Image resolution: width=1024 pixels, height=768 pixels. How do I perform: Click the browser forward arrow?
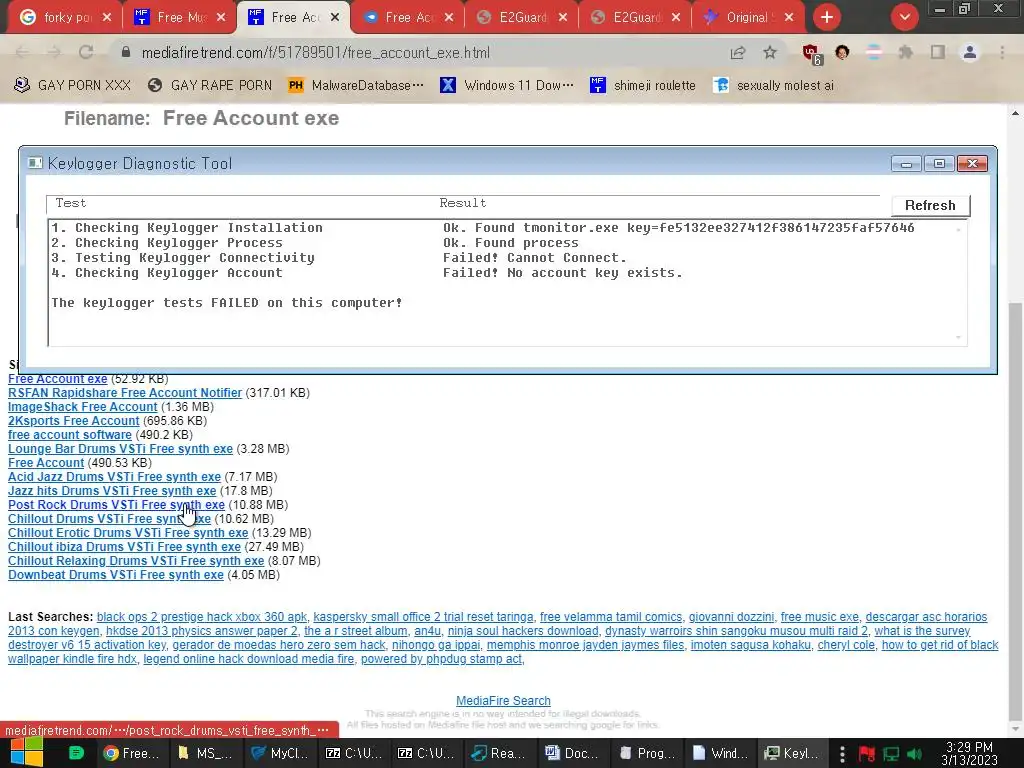click(x=54, y=52)
